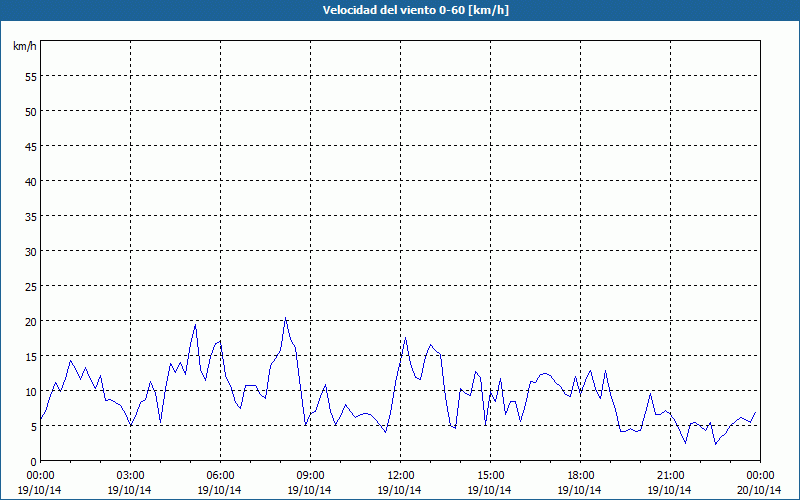800x500 pixels.
Task: Click the 5 value on the y-axis
Action: point(34,427)
